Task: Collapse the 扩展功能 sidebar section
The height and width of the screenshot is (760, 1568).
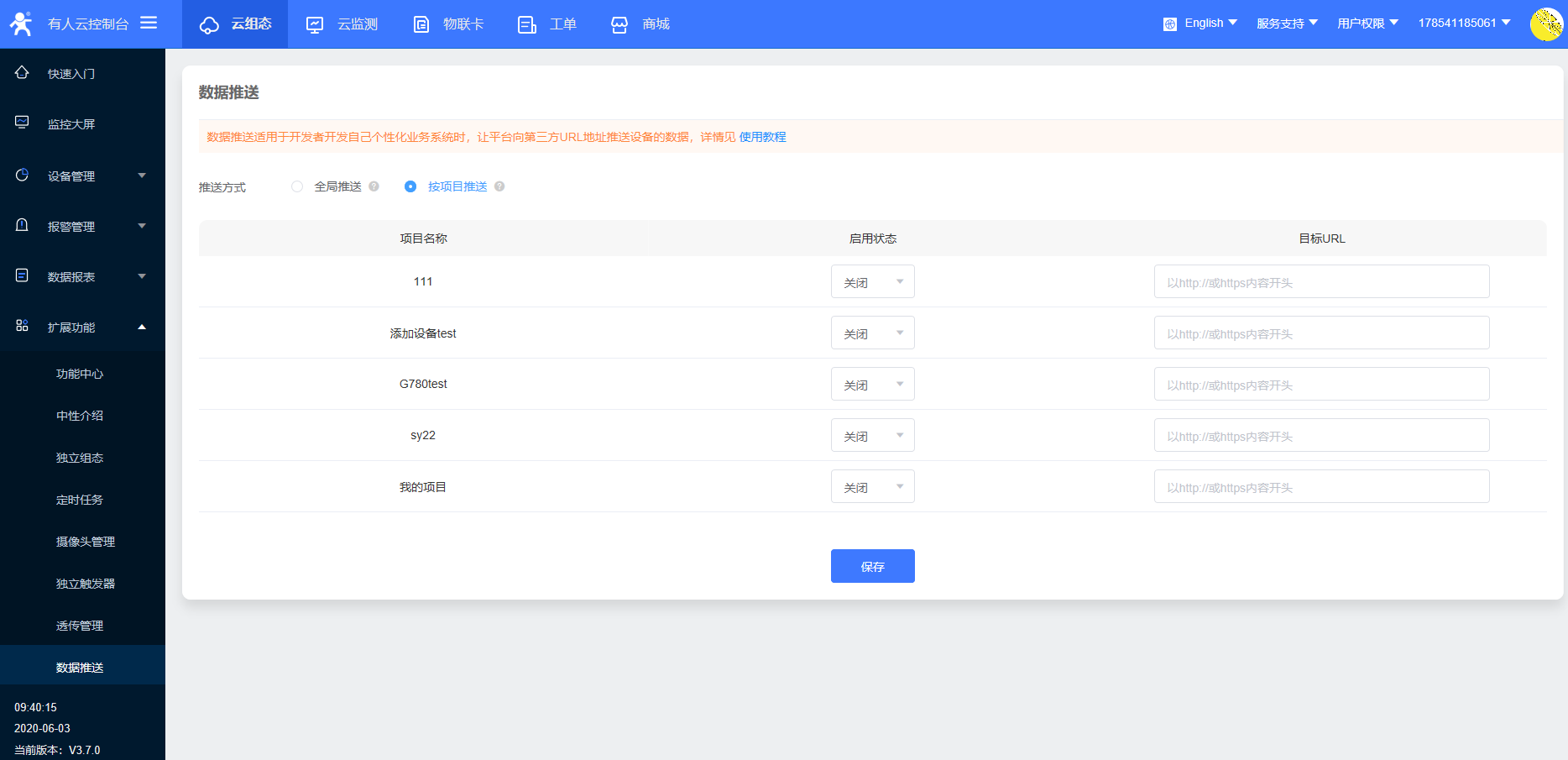Action: coord(82,327)
